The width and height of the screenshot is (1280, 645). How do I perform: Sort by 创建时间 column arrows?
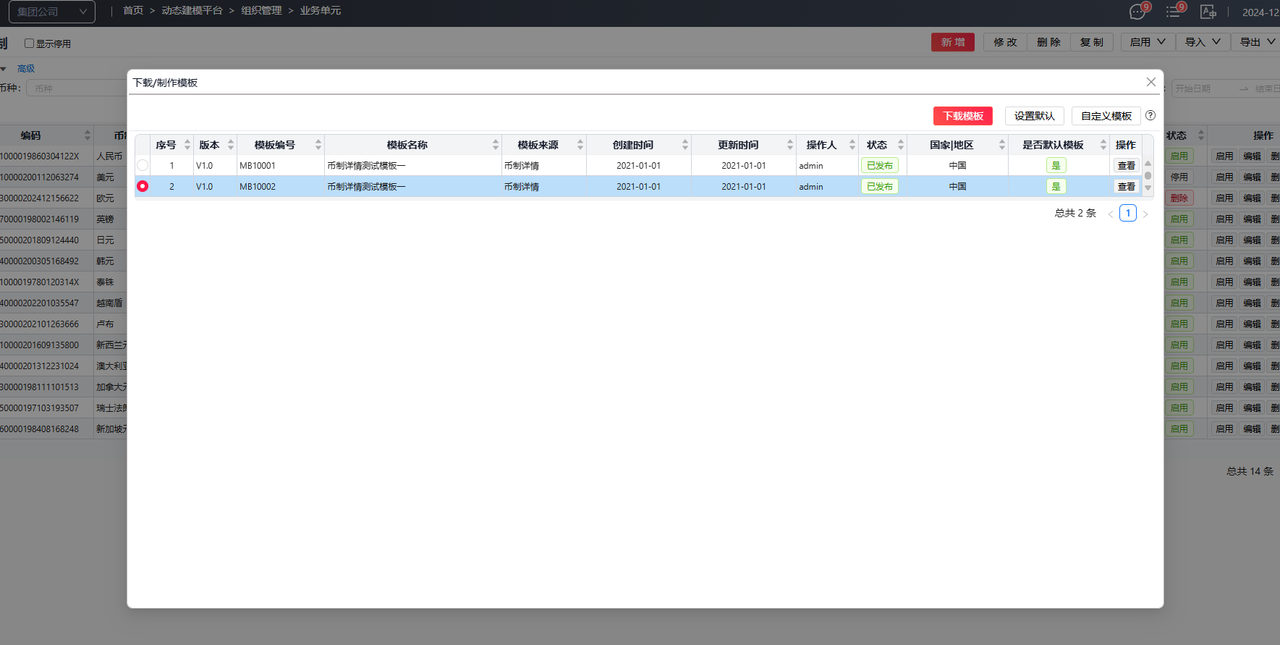[x=685, y=145]
